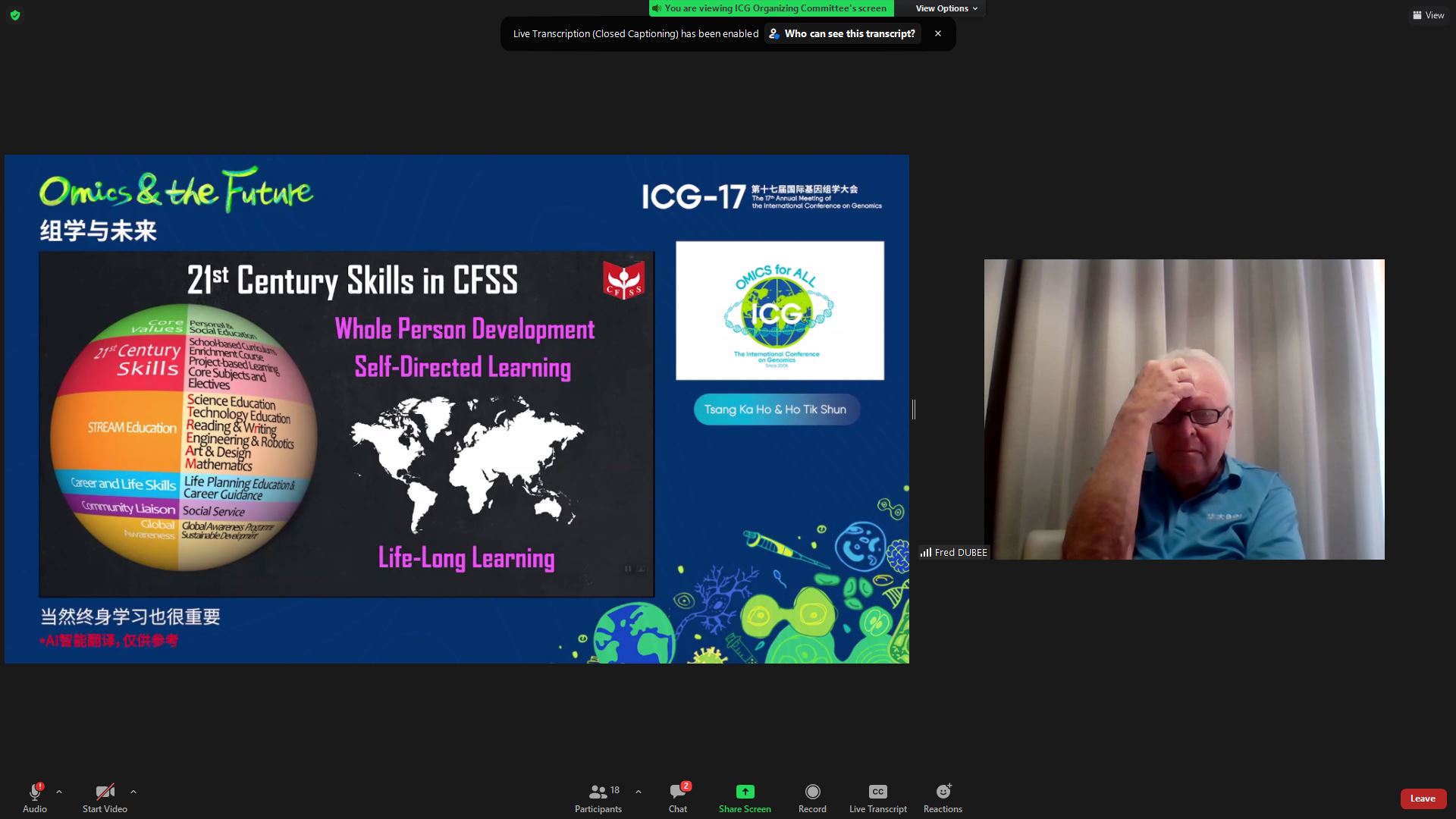Expand the audio options chevron
1456x819 pixels.
coord(59,792)
